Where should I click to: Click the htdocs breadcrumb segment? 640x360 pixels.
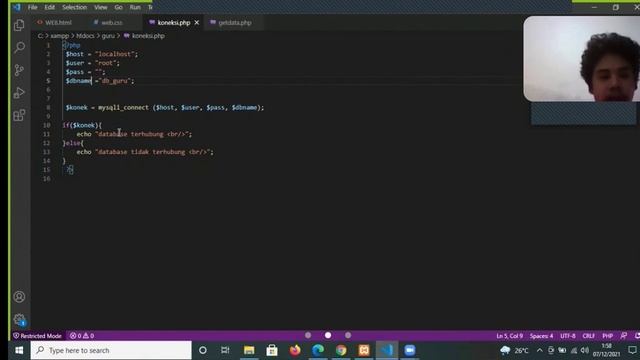click(x=85, y=36)
